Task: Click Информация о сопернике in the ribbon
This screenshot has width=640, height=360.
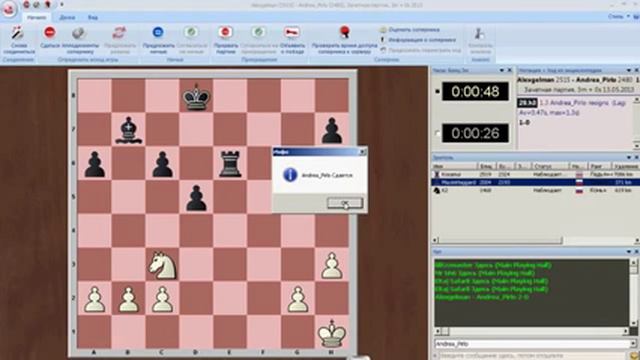Action: pyautogui.click(x=418, y=40)
